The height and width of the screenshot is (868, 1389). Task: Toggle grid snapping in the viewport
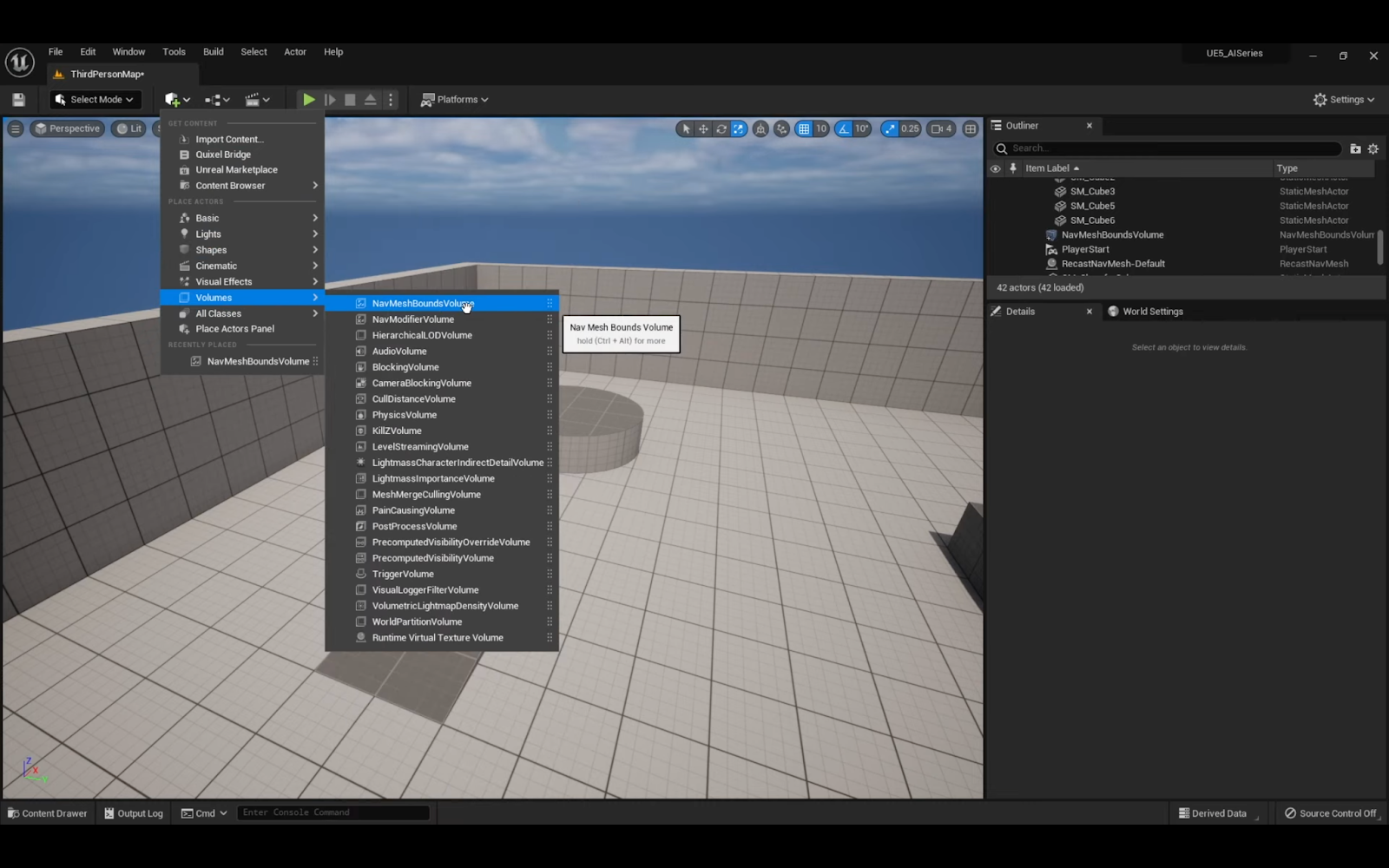click(x=804, y=128)
